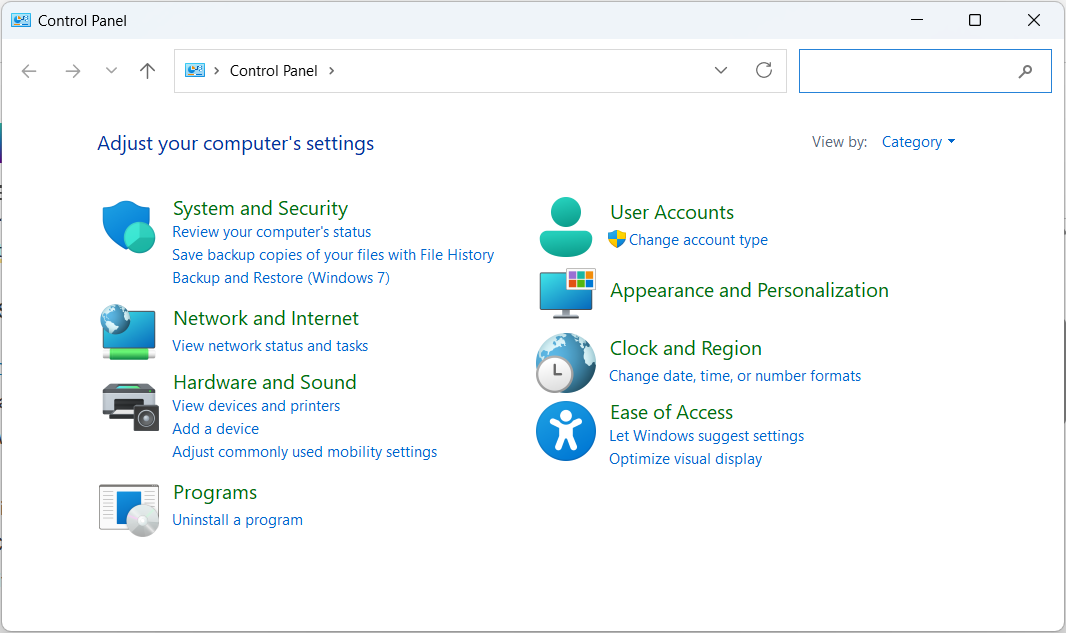Click the Control Panel title bar icon
The height and width of the screenshot is (633, 1066).
pyautogui.click(x=21, y=20)
